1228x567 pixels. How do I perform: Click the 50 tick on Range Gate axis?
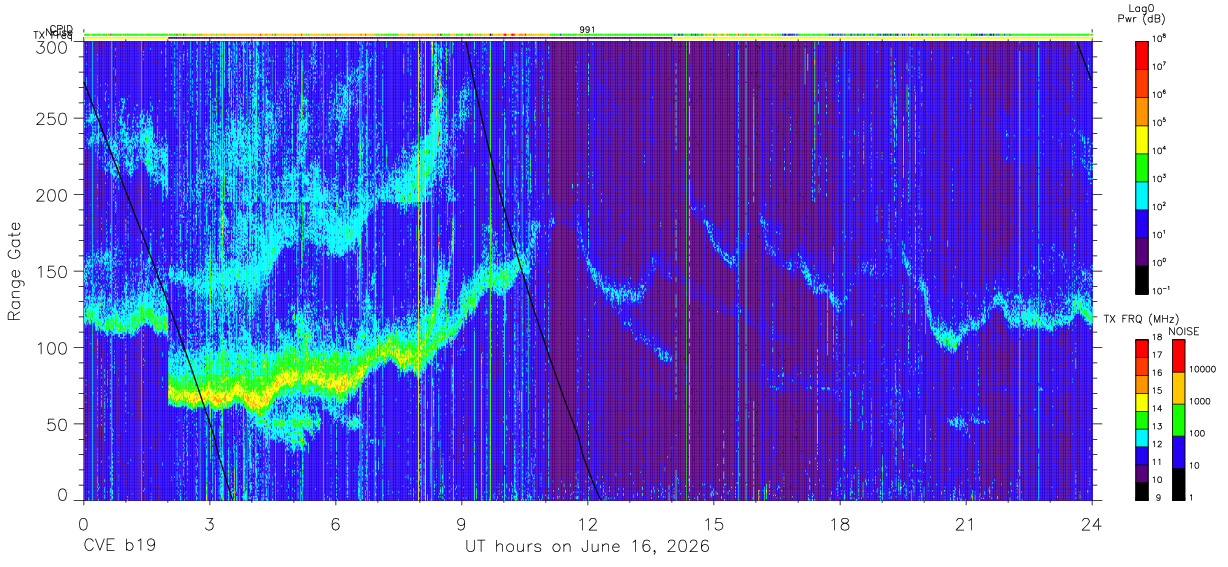tap(58, 423)
